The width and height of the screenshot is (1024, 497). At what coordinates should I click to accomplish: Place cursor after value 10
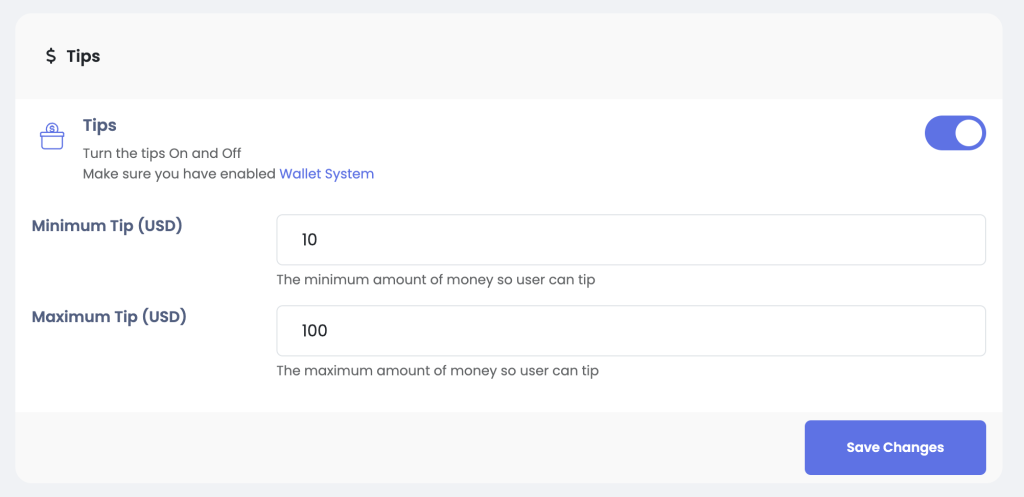click(319, 240)
